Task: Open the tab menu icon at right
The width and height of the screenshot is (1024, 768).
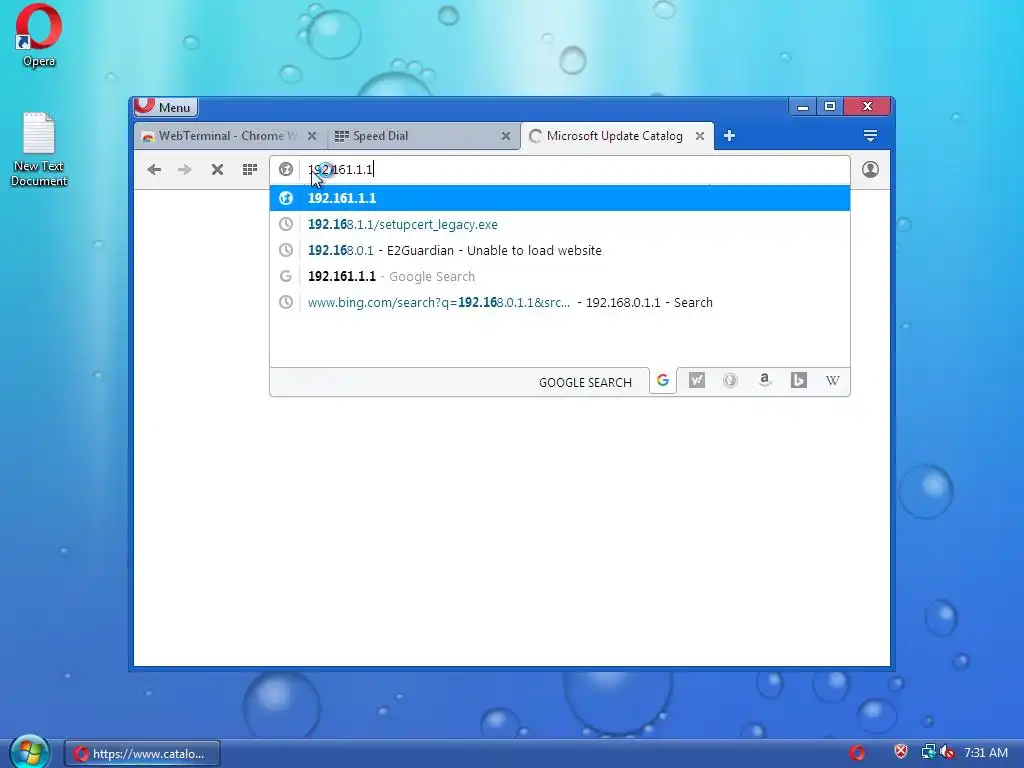Action: [x=870, y=136]
